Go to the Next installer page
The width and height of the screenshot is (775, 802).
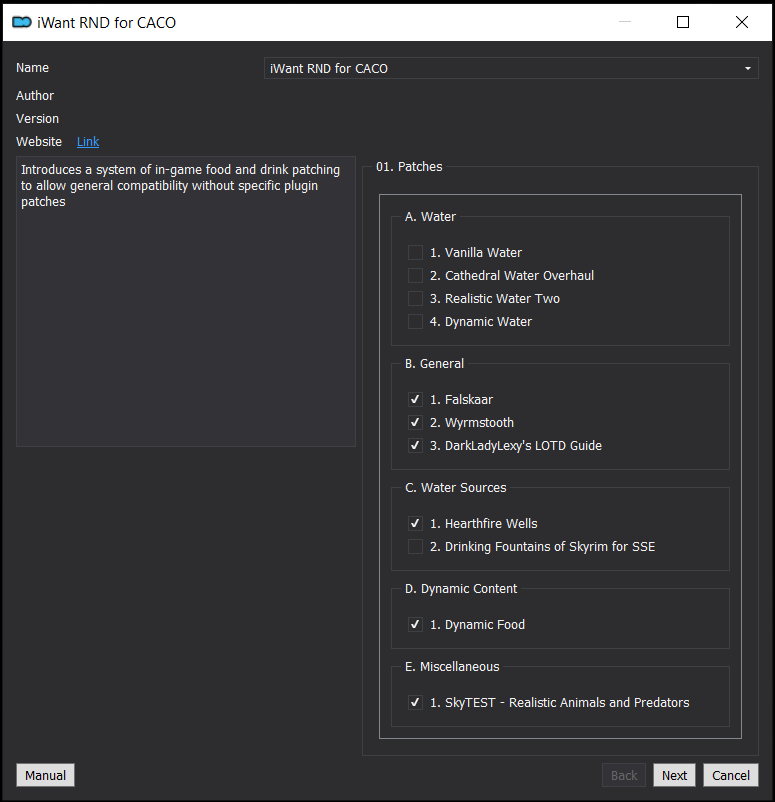coord(674,775)
